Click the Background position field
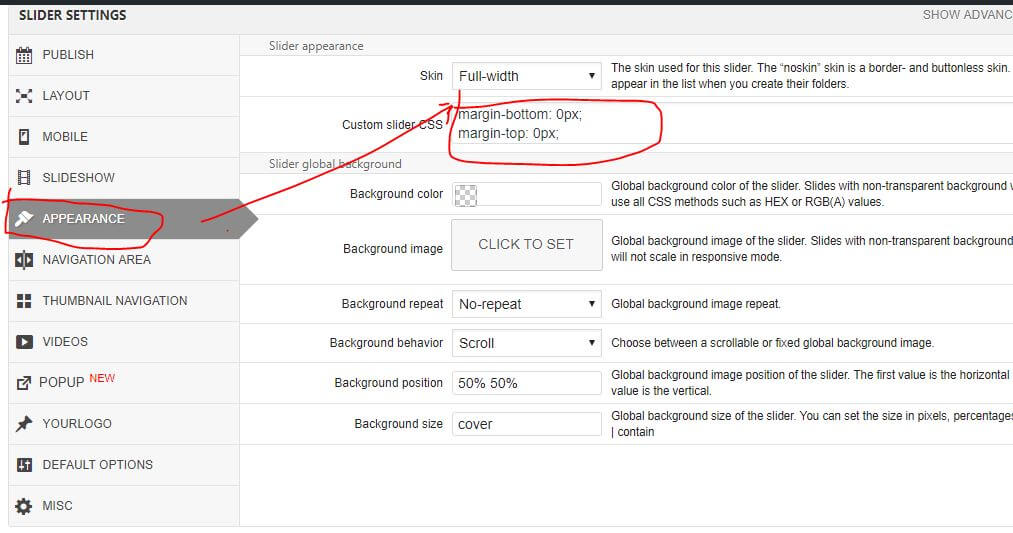 (x=526, y=383)
